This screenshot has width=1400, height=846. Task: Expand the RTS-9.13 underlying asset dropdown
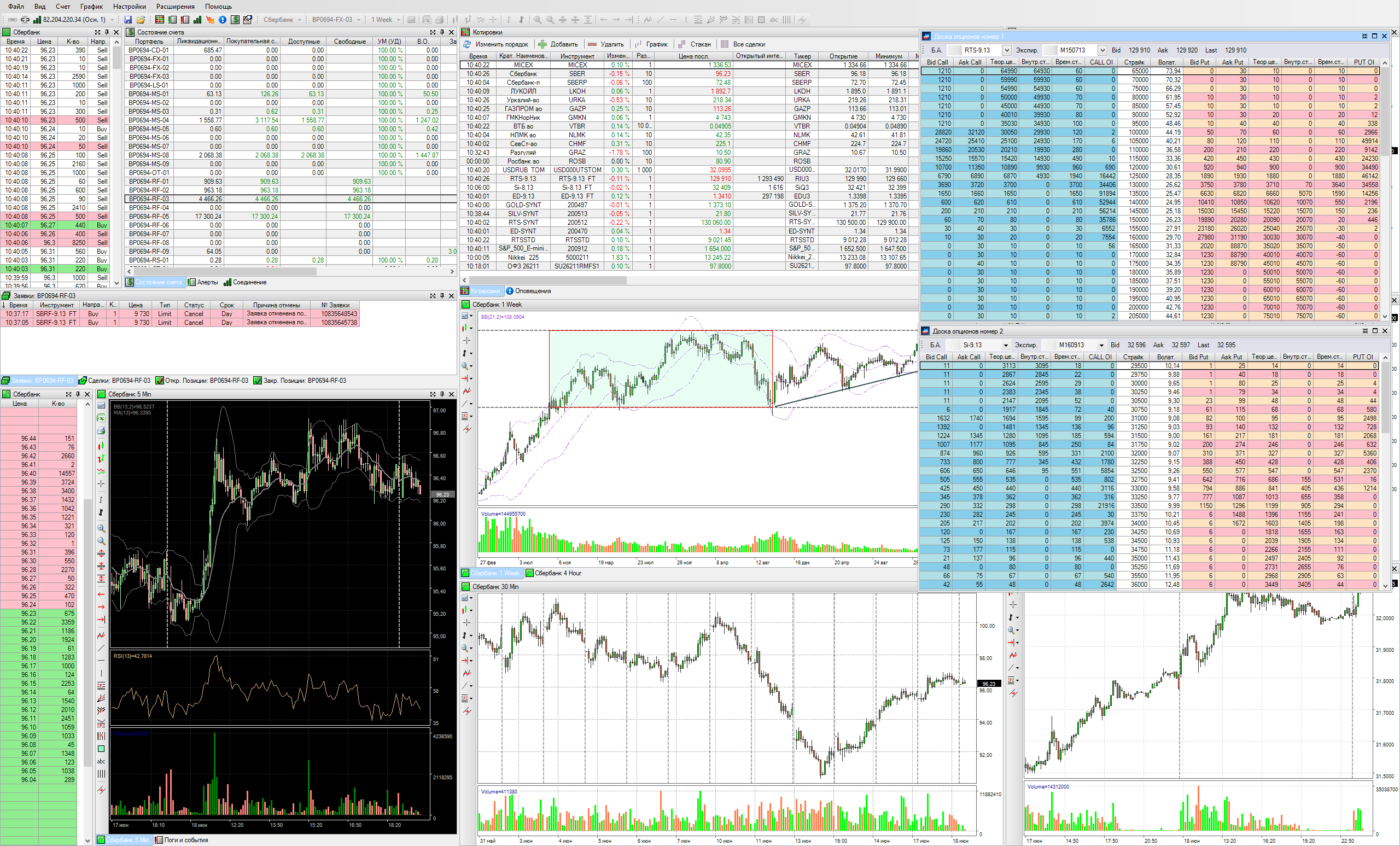click(x=1006, y=50)
